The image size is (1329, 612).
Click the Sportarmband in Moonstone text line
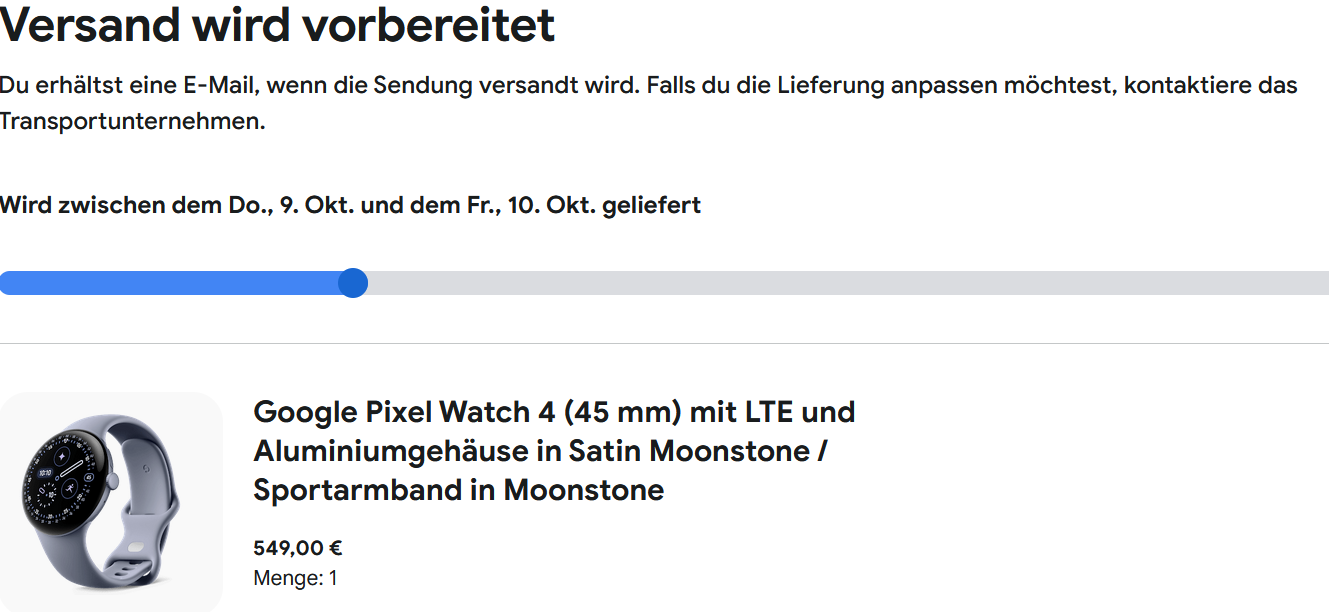(x=458, y=490)
